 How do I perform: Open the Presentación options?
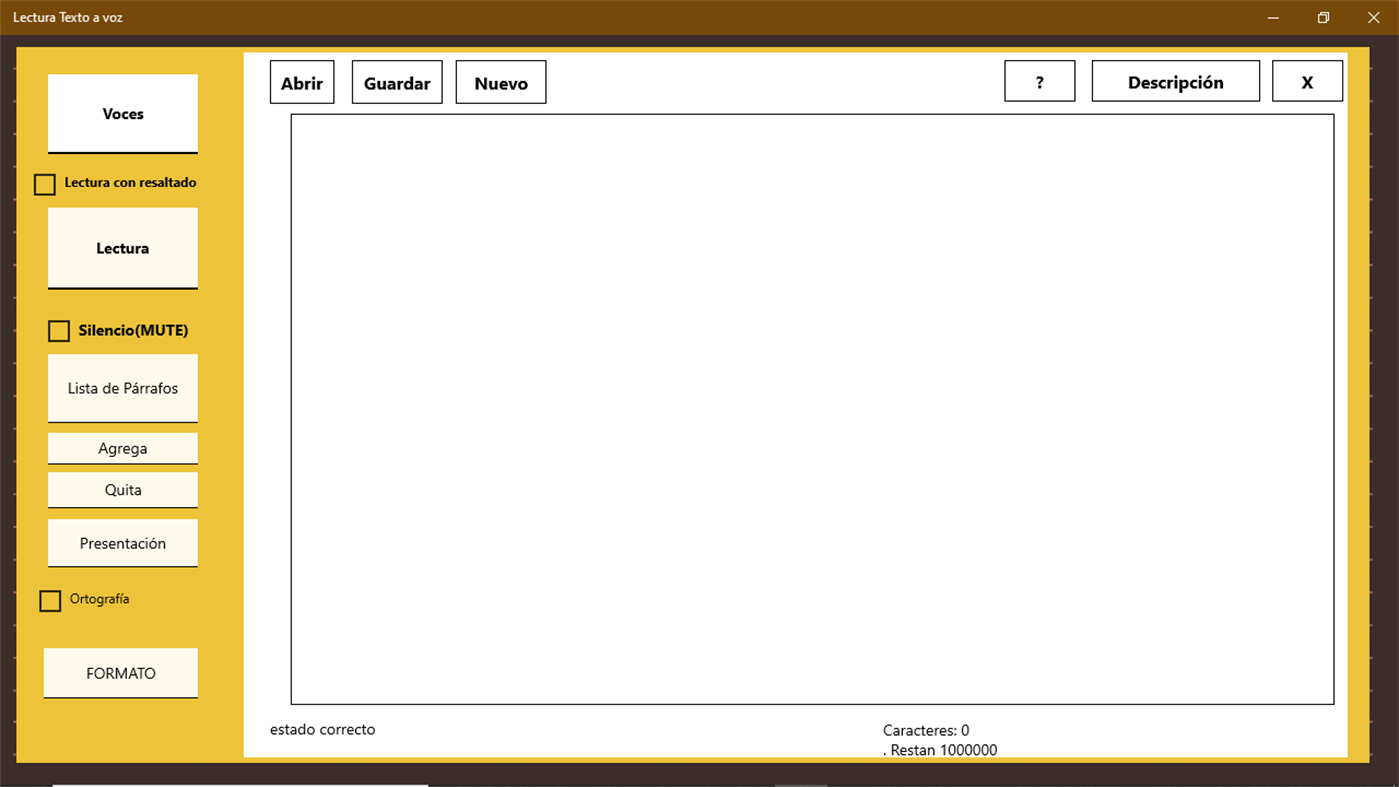click(122, 542)
